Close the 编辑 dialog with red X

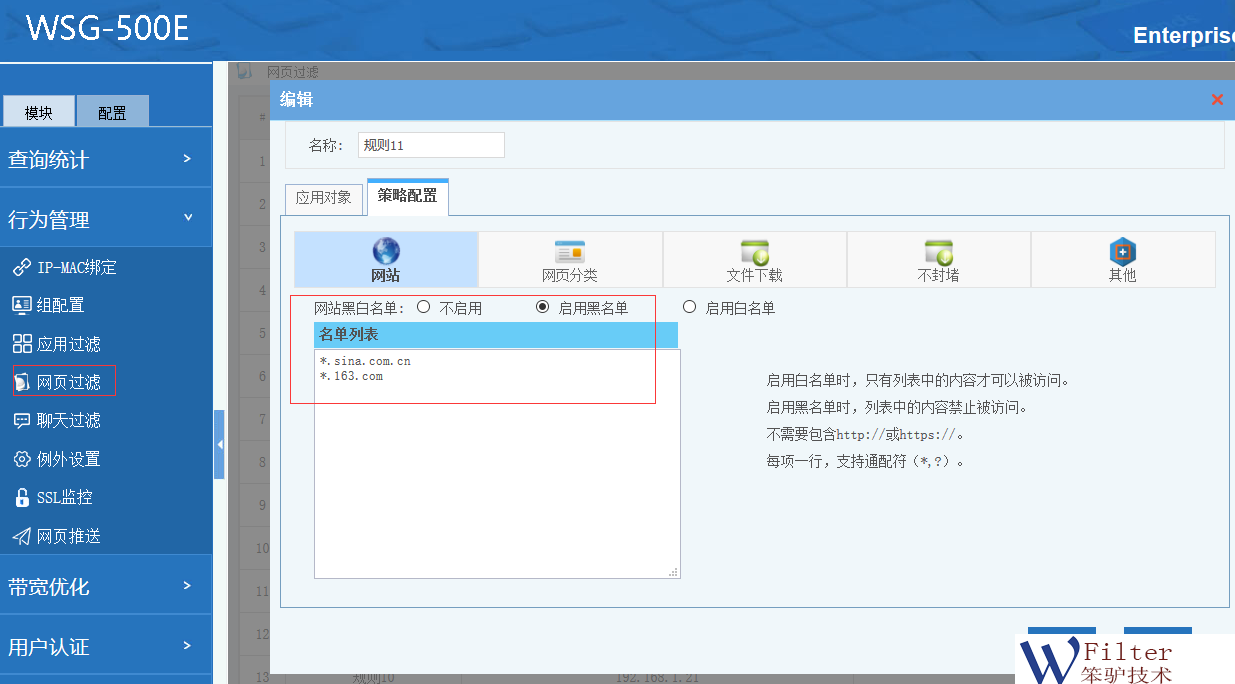pyautogui.click(x=1217, y=99)
